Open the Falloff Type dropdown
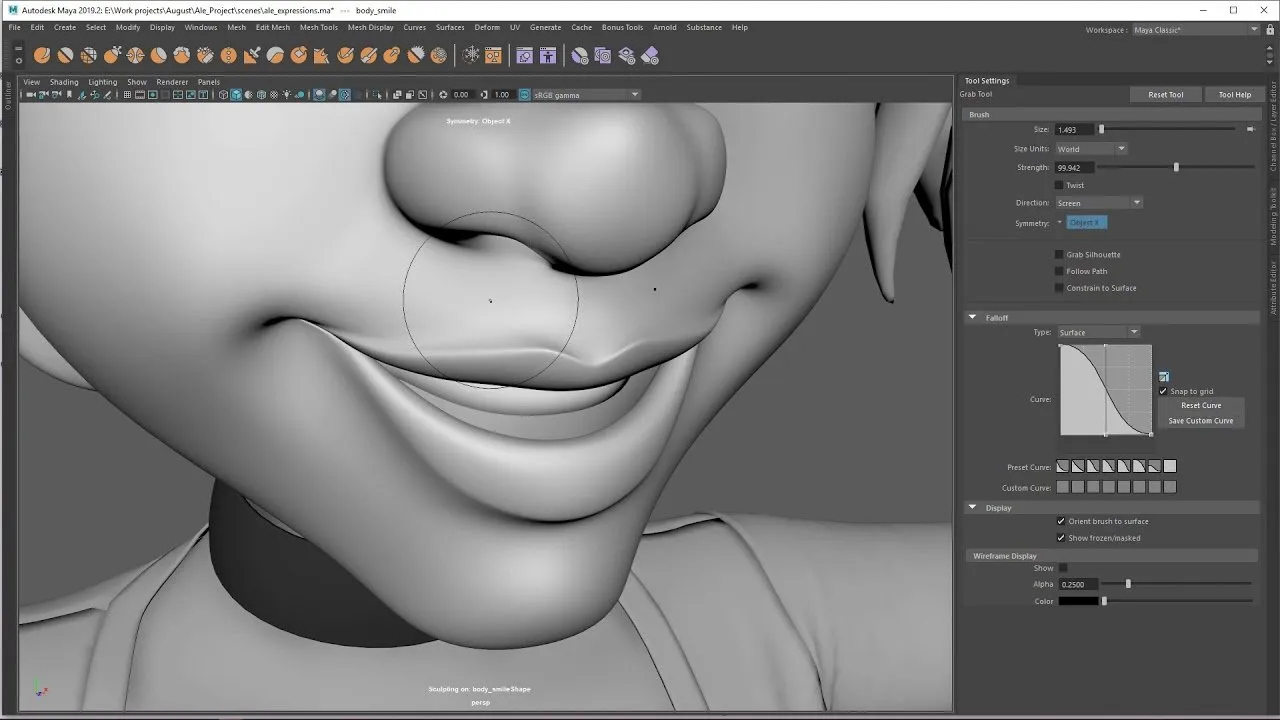This screenshot has height=720, width=1280. point(1098,332)
